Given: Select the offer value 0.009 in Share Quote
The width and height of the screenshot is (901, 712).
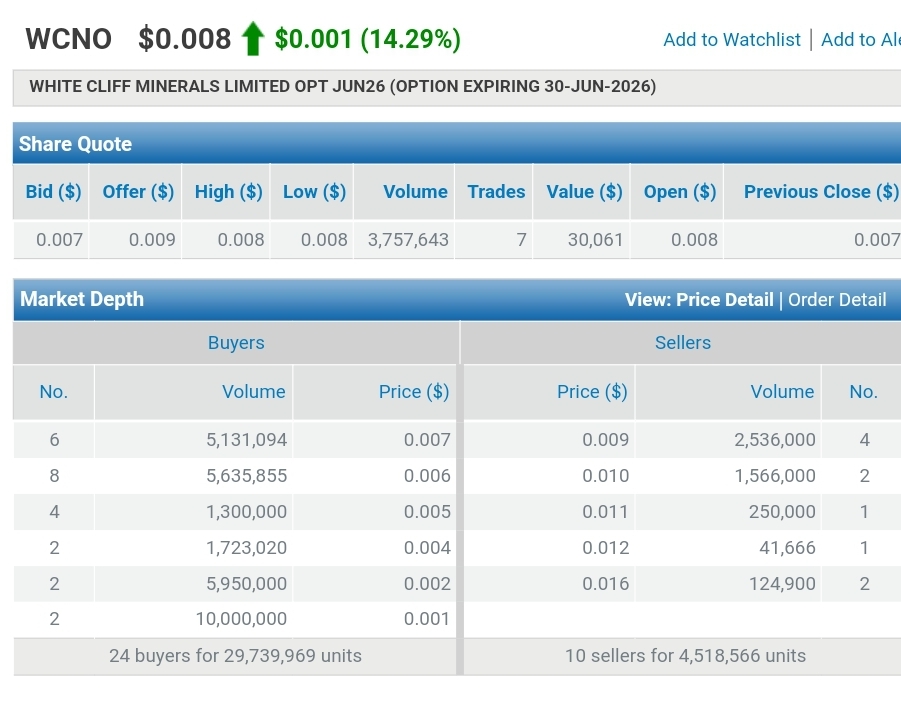Looking at the screenshot, I should (152, 240).
